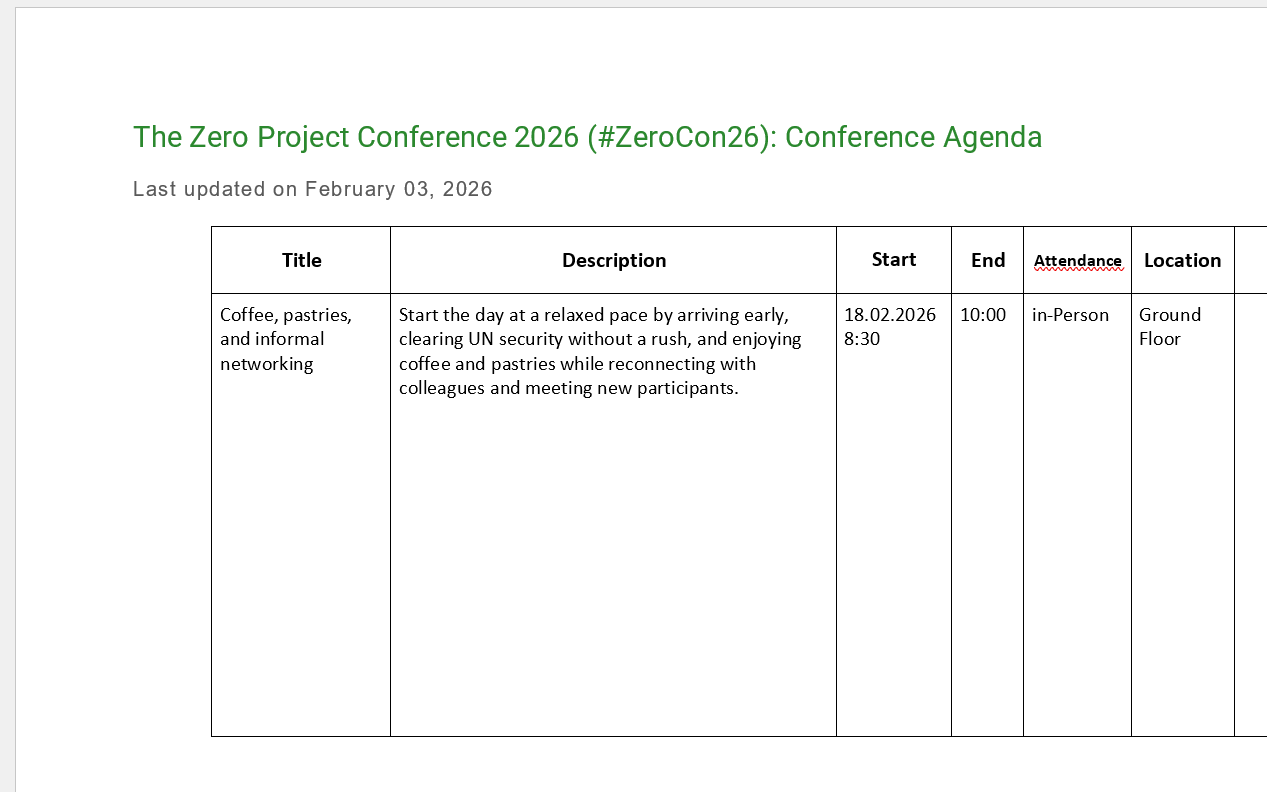Image resolution: width=1267 pixels, height=792 pixels.
Task: Click the empty header cell right of Location
Action: pyautogui.click(x=1251, y=260)
